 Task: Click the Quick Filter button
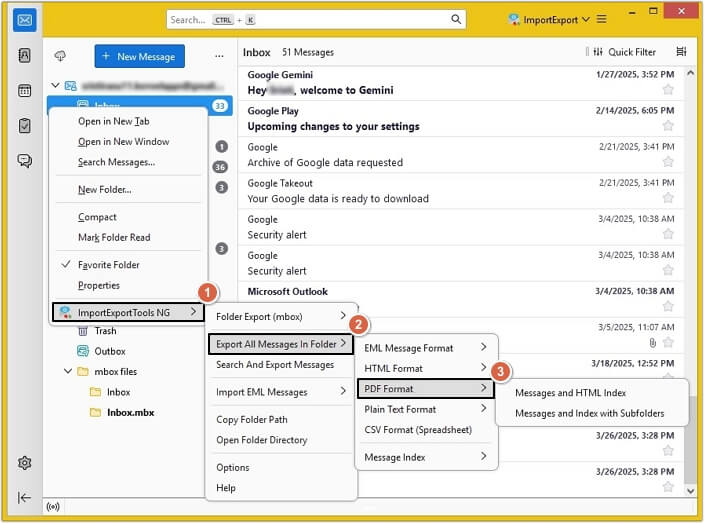[x=624, y=52]
